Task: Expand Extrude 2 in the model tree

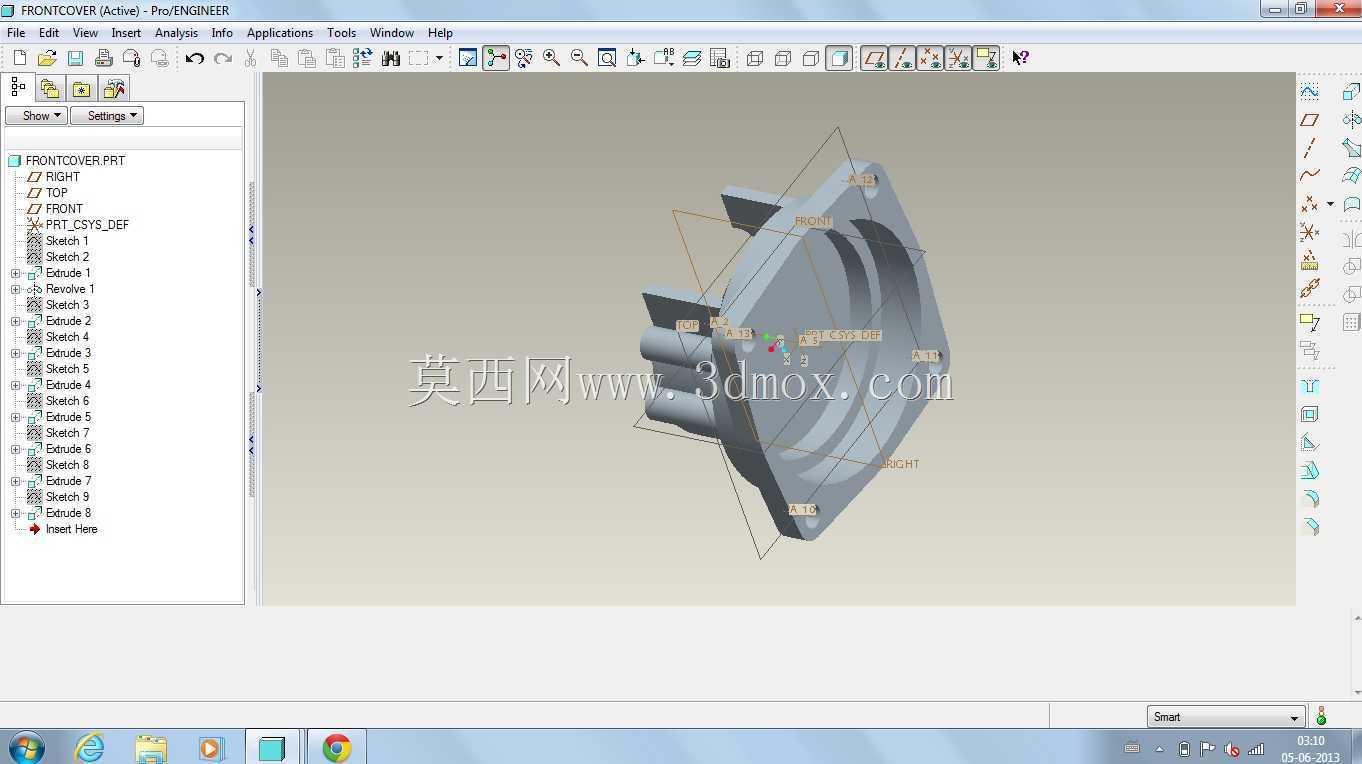Action: pos(15,321)
